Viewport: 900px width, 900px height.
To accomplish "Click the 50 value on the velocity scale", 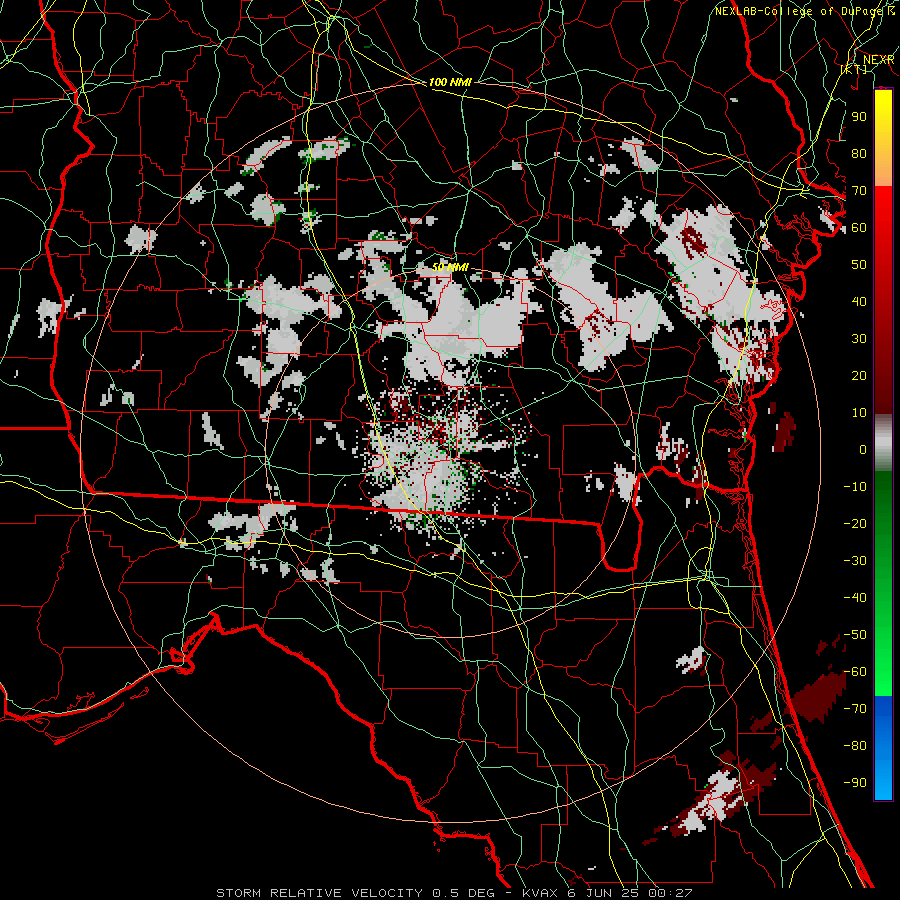I will tap(859, 265).
